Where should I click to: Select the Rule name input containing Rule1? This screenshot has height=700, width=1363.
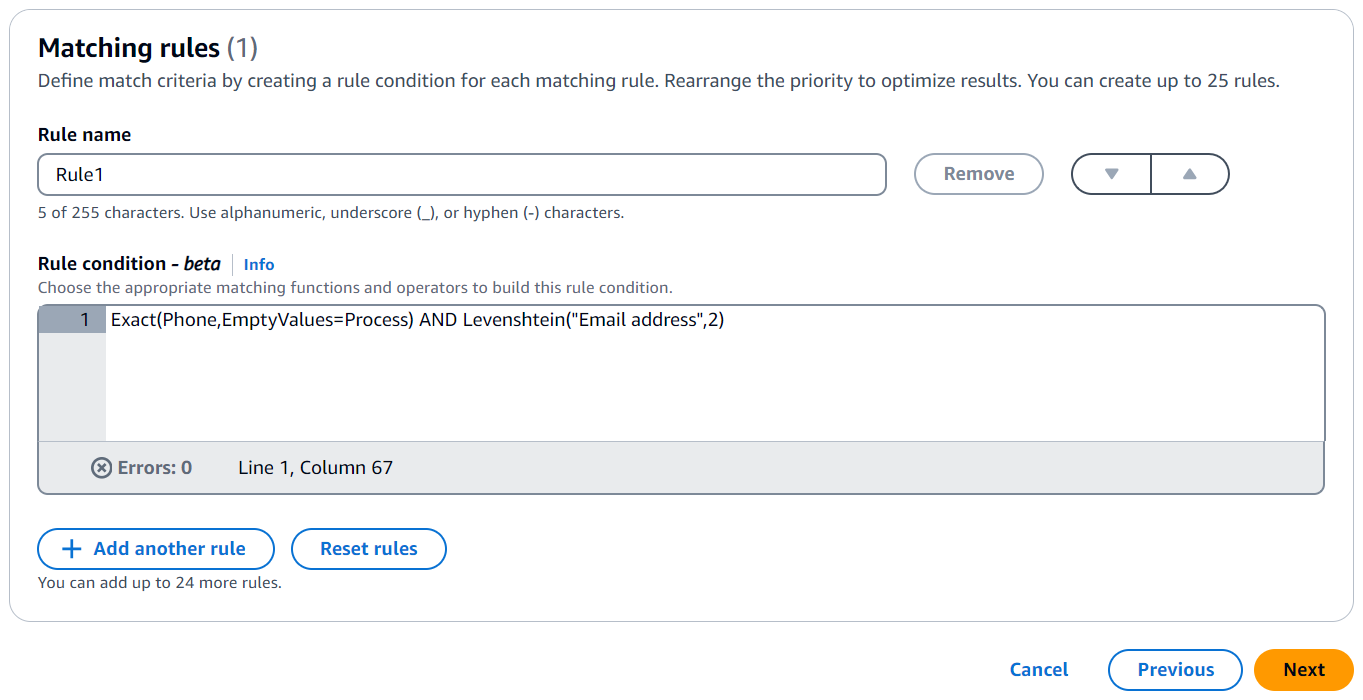461,174
